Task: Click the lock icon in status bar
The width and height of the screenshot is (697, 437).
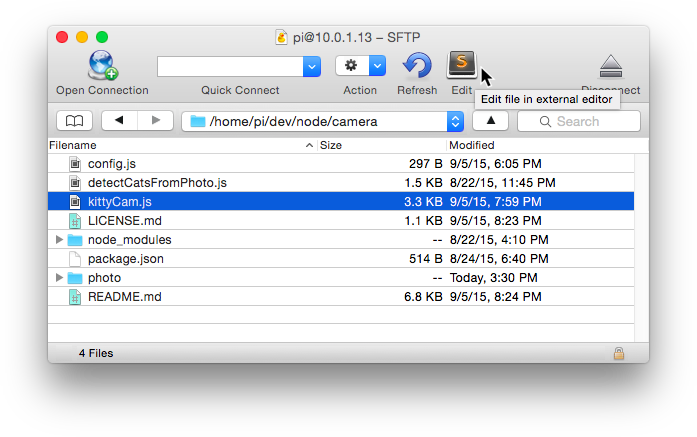Action: pyautogui.click(x=619, y=353)
